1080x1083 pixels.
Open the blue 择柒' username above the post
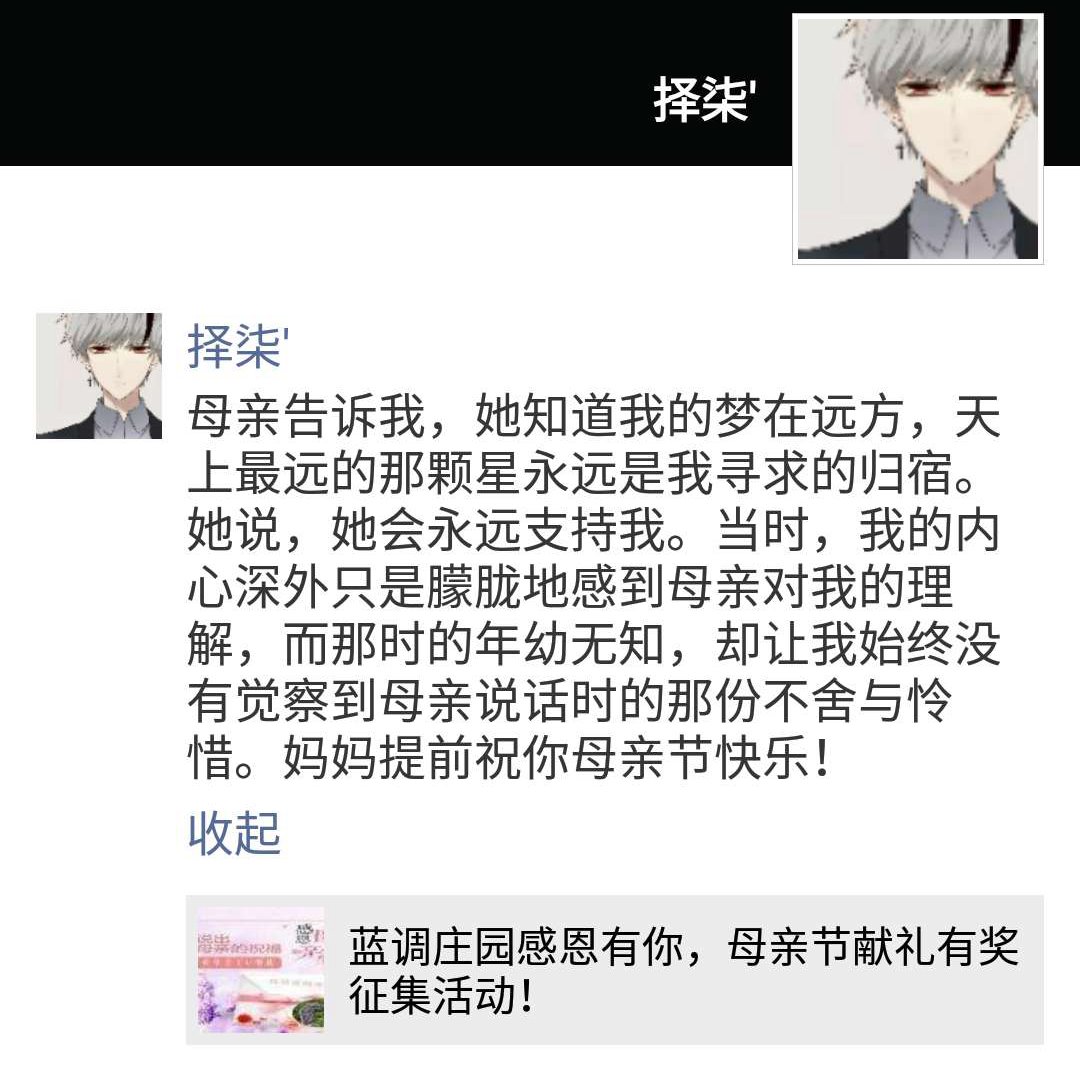[x=238, y=346]
